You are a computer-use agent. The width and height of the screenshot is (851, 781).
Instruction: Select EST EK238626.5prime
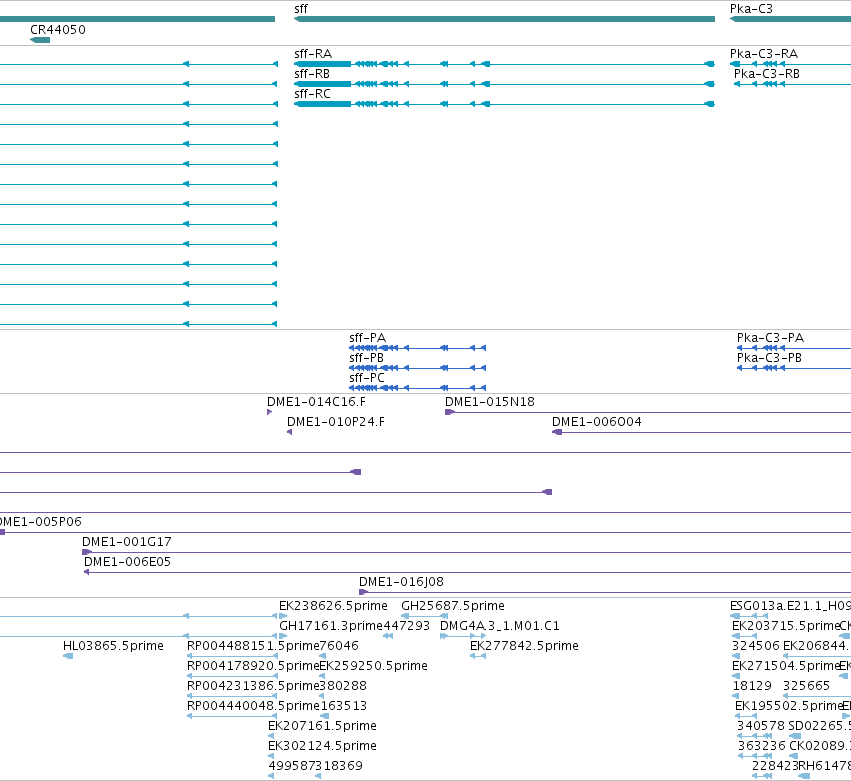(x=333, y=606)
